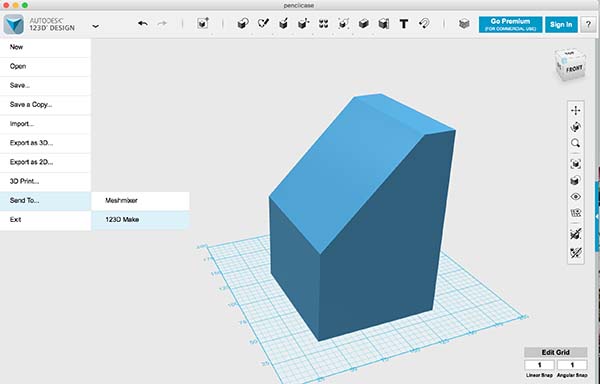The height and width of the screenshot is (384, 600).
Task: Undo the last action
Action: tap(143, 24)
